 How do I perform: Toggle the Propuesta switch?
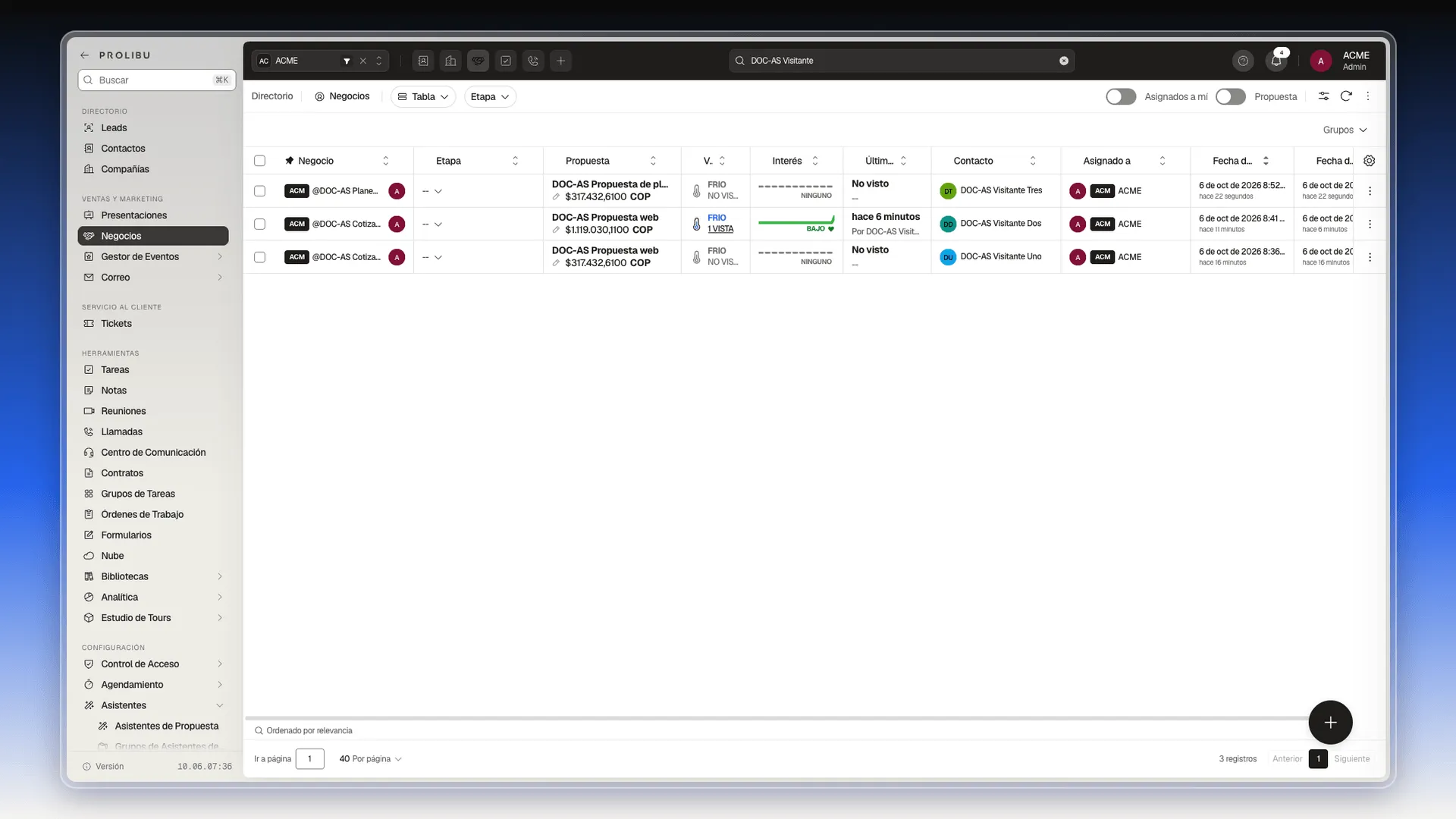pos(1230,96)
